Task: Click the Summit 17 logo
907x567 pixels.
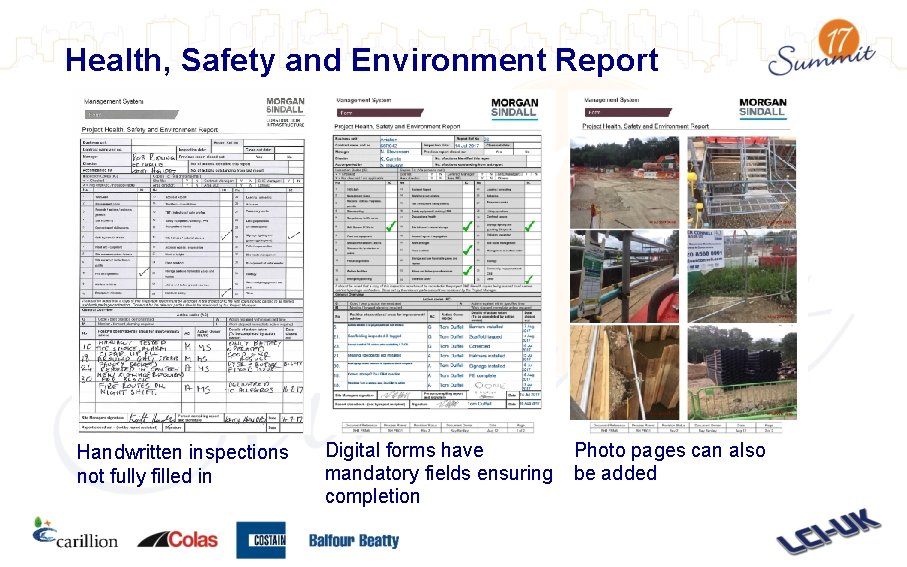Action: tap(823, 48)
